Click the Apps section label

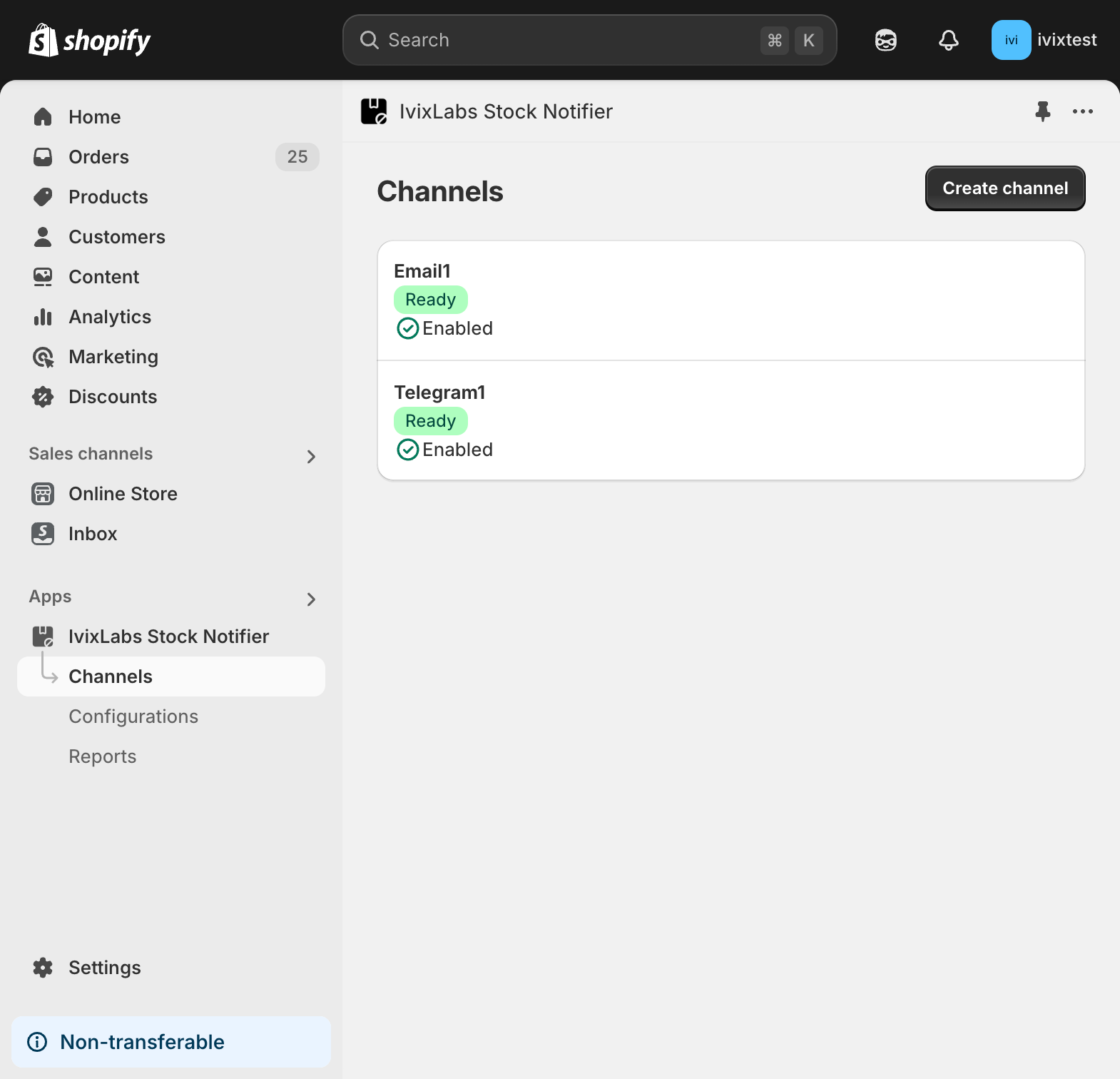click(50, 597)
